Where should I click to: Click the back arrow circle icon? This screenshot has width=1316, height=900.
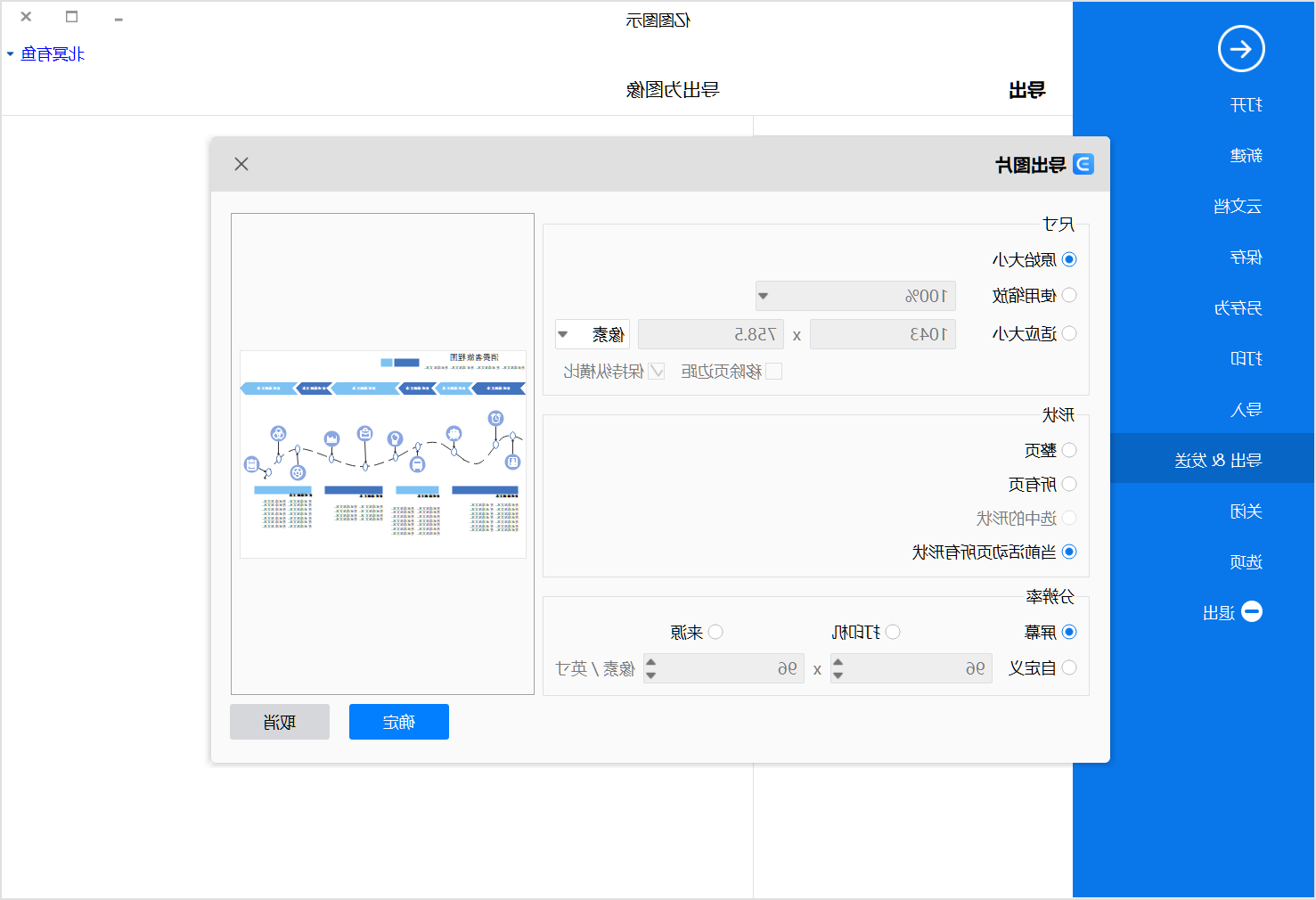click(1241, 49)
